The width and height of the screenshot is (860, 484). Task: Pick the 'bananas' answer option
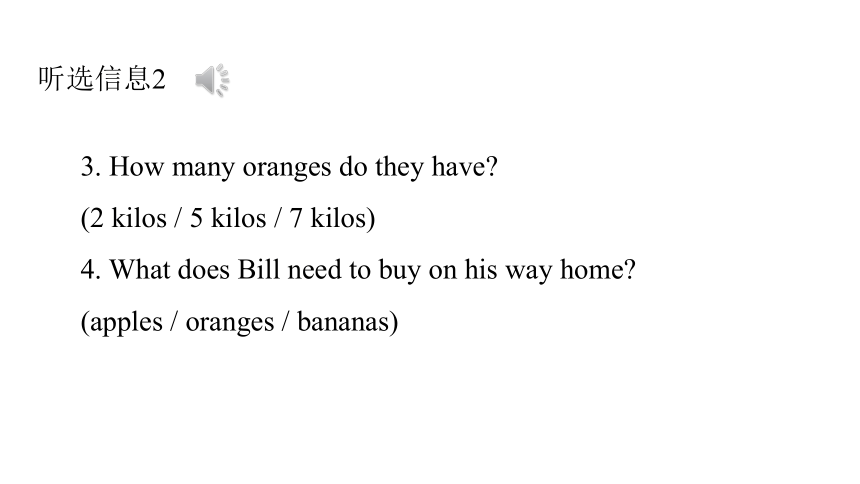(x=343, y=322)
